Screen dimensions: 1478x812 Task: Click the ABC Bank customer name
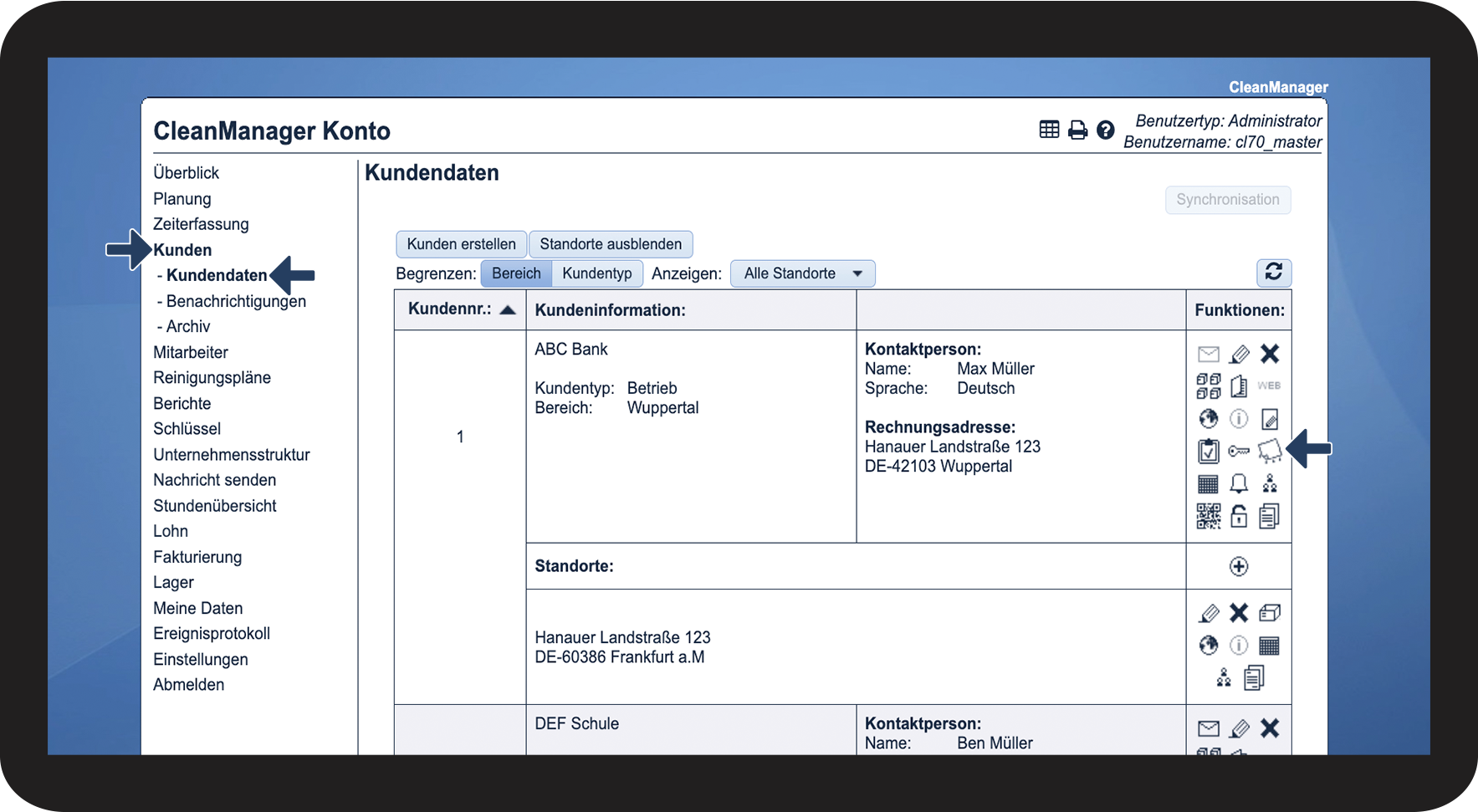pyautogui.click(x=571, y=349)
